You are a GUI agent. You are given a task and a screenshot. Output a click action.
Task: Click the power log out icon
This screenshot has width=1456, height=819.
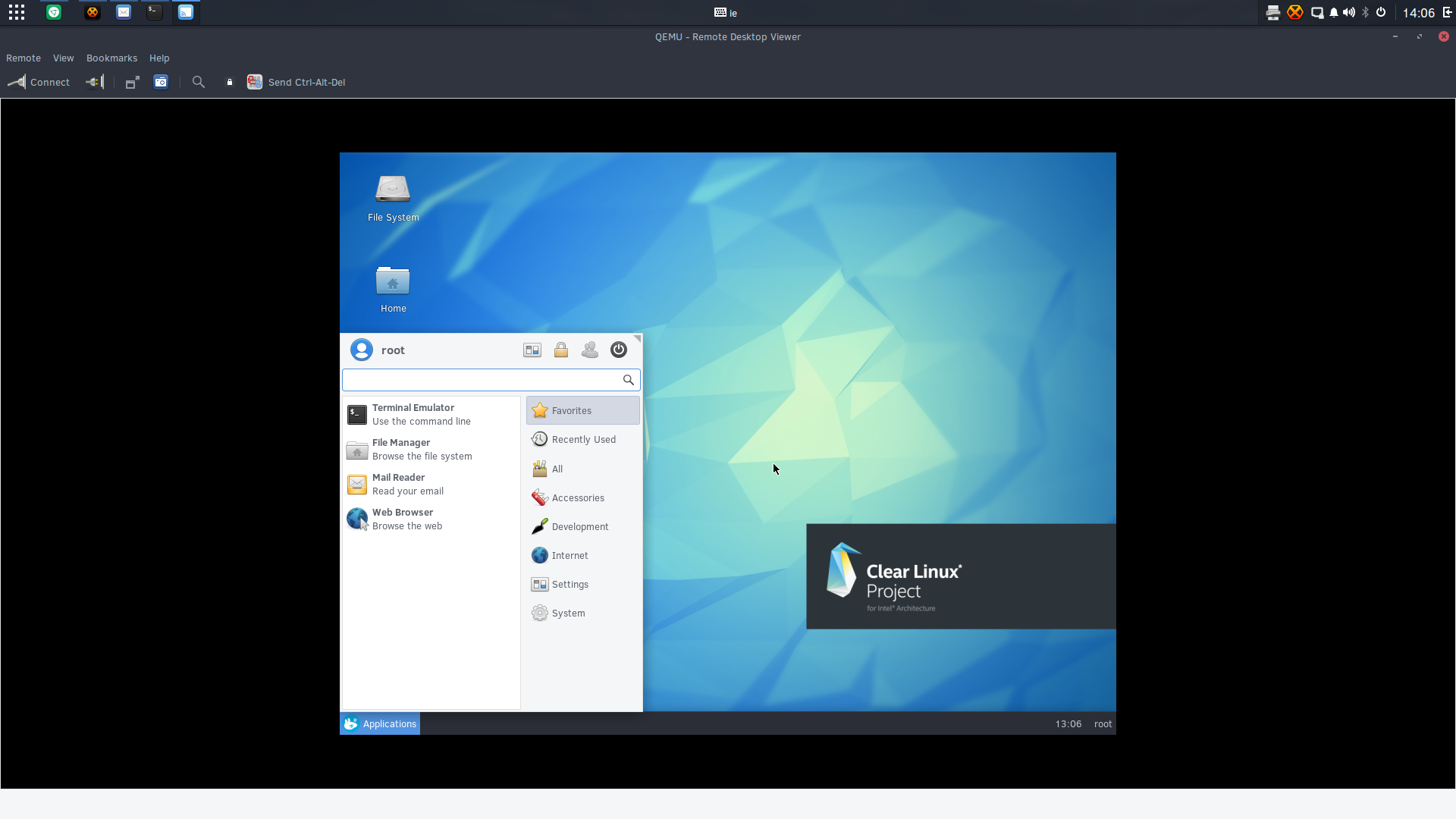click(x=619, y=350)
